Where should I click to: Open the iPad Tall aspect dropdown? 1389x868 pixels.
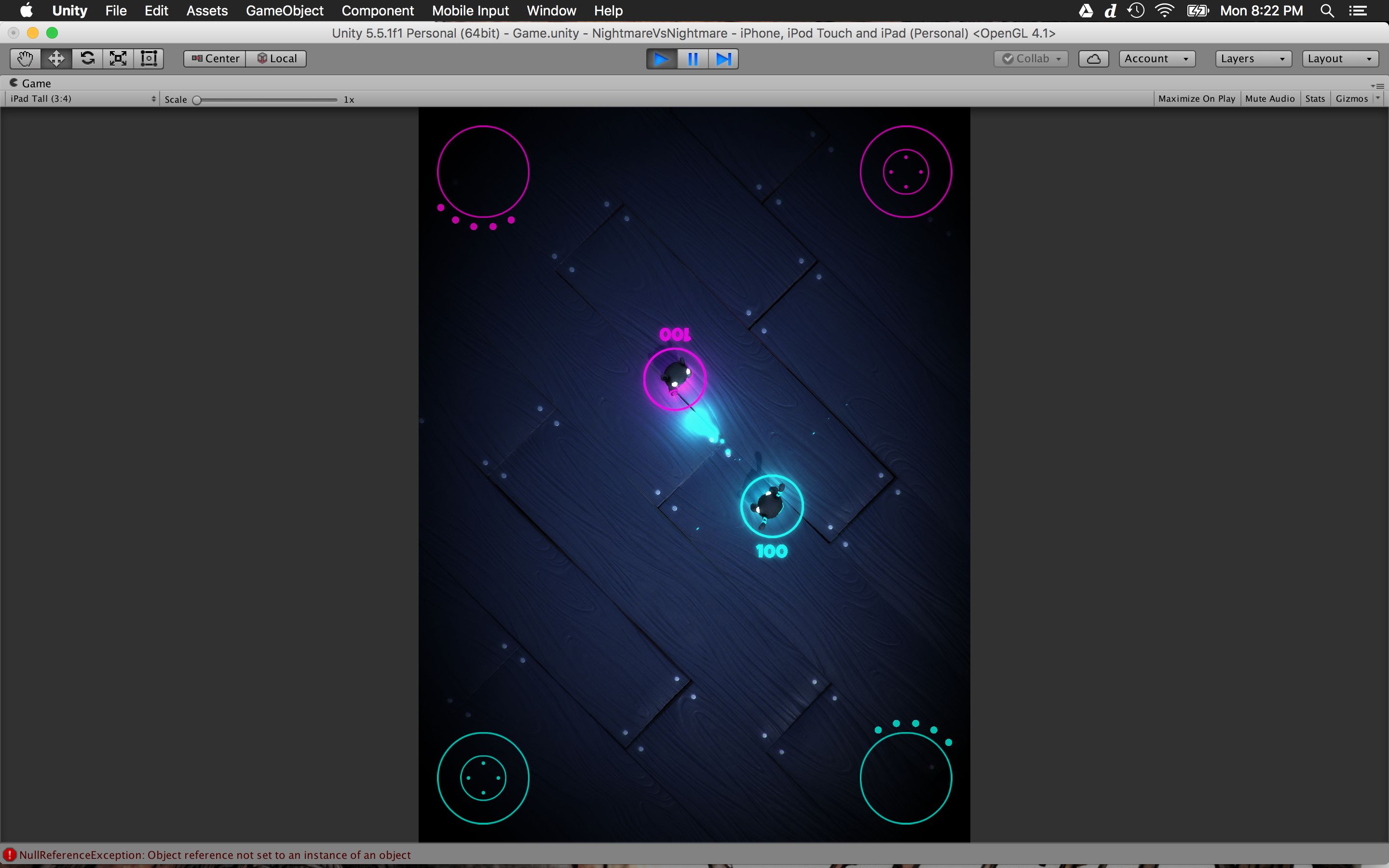click(82, 99)
